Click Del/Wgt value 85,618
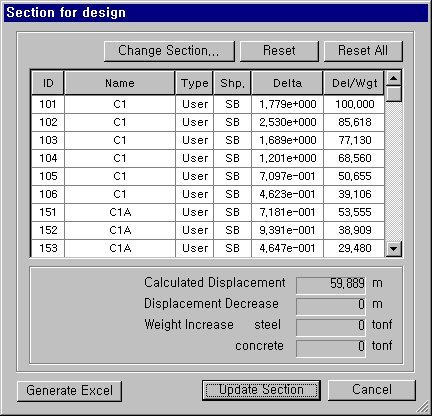Image resolution: width=432 pixels, height=416 pixels. [x=354, y=122]
